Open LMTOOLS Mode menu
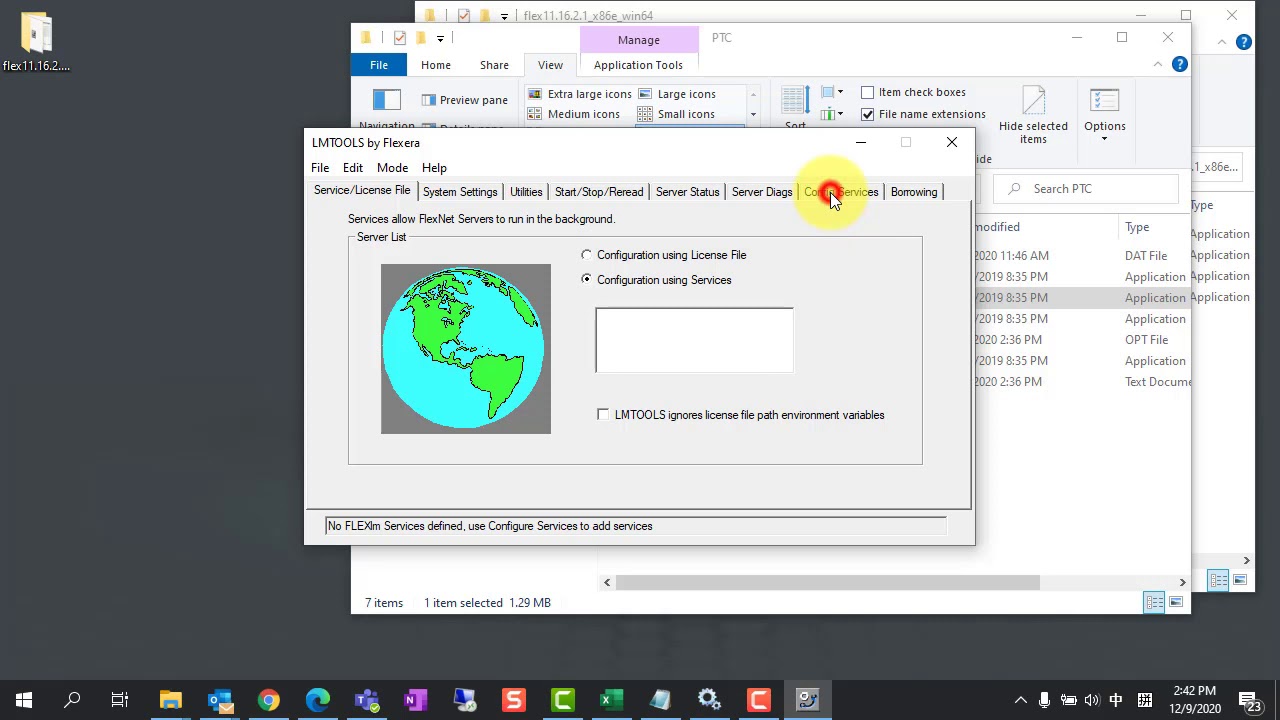Viewport: 1280px width, 720px height. pos(392,168)
